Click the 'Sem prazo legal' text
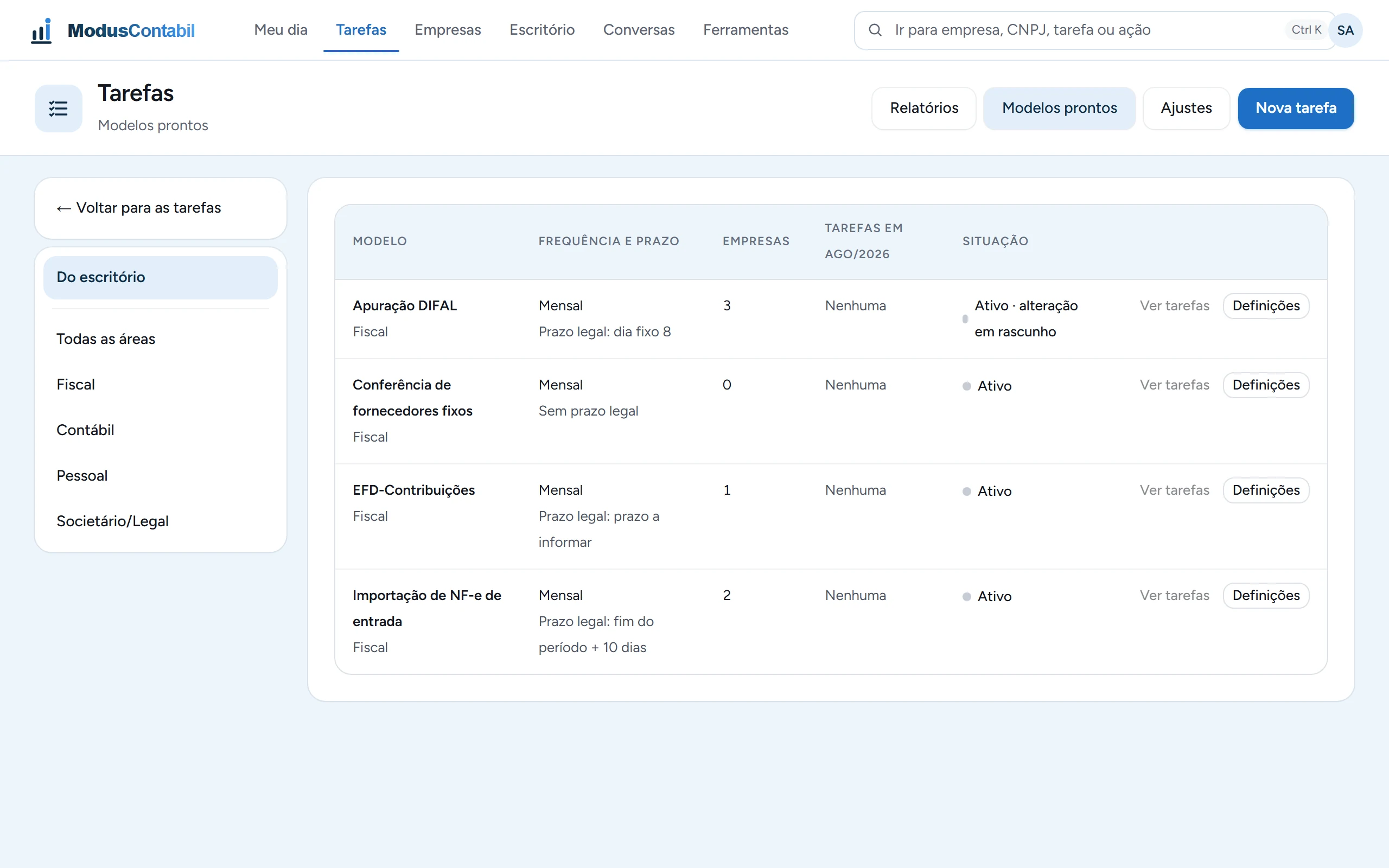 (588, 411)
